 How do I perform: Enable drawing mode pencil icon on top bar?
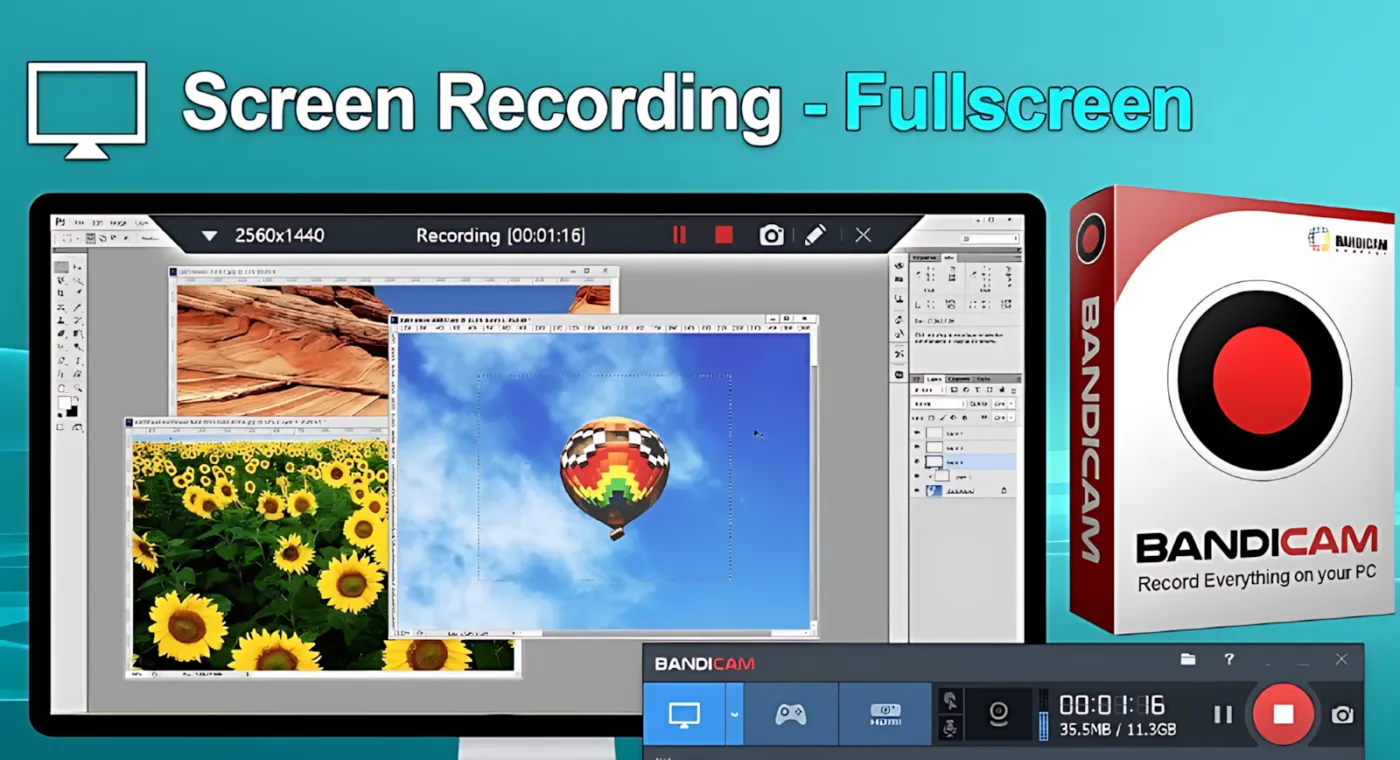point(815,235)
